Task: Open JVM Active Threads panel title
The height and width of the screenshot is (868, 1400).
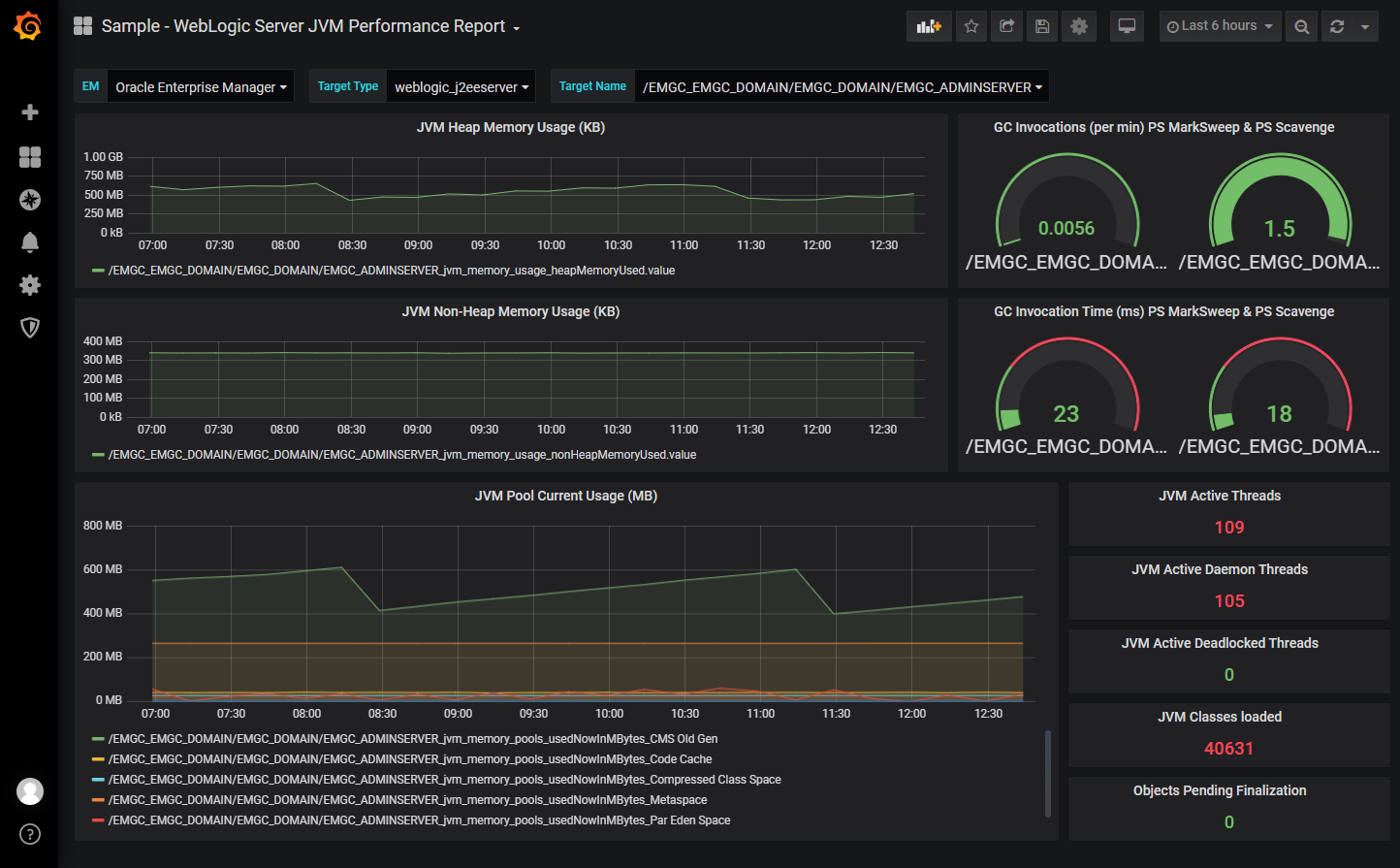Action: click(1220, 496)
